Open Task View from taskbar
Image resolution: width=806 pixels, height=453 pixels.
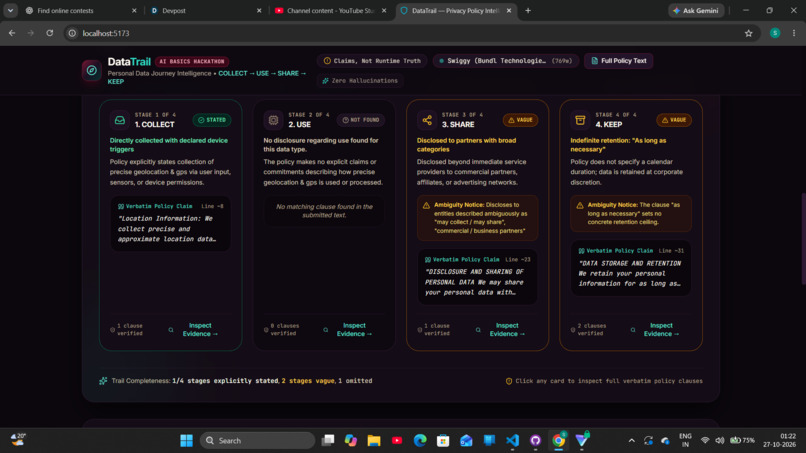(x=327, y=441)
